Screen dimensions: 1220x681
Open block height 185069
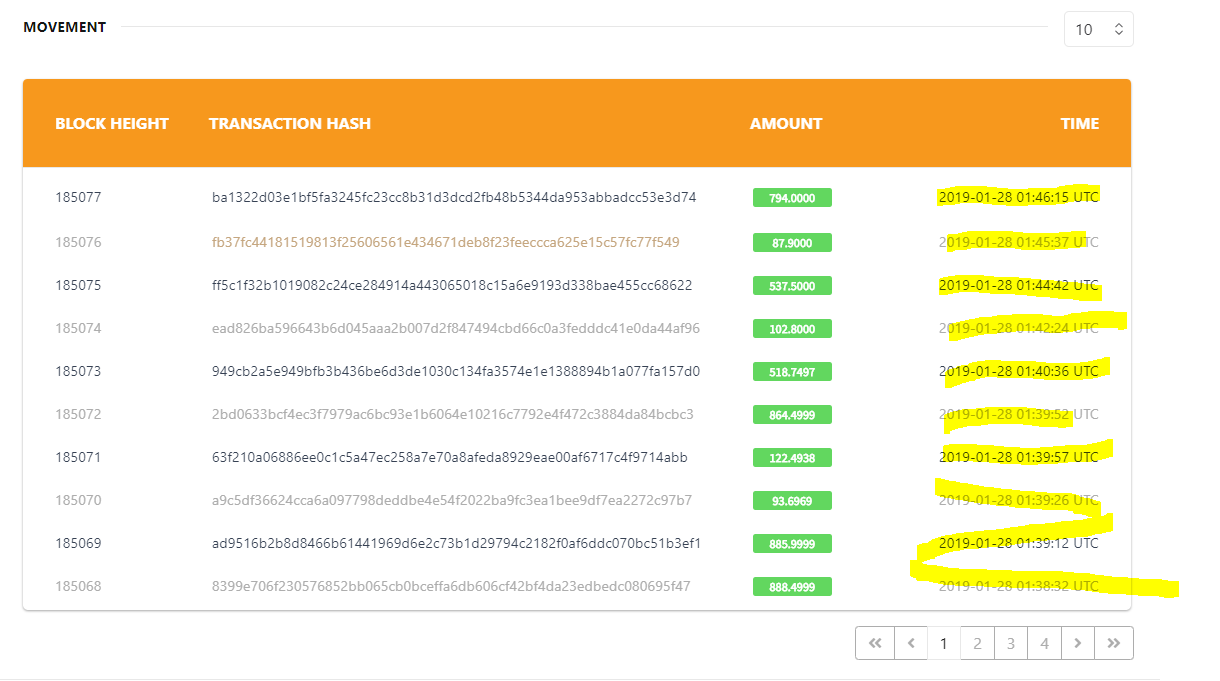78,543
